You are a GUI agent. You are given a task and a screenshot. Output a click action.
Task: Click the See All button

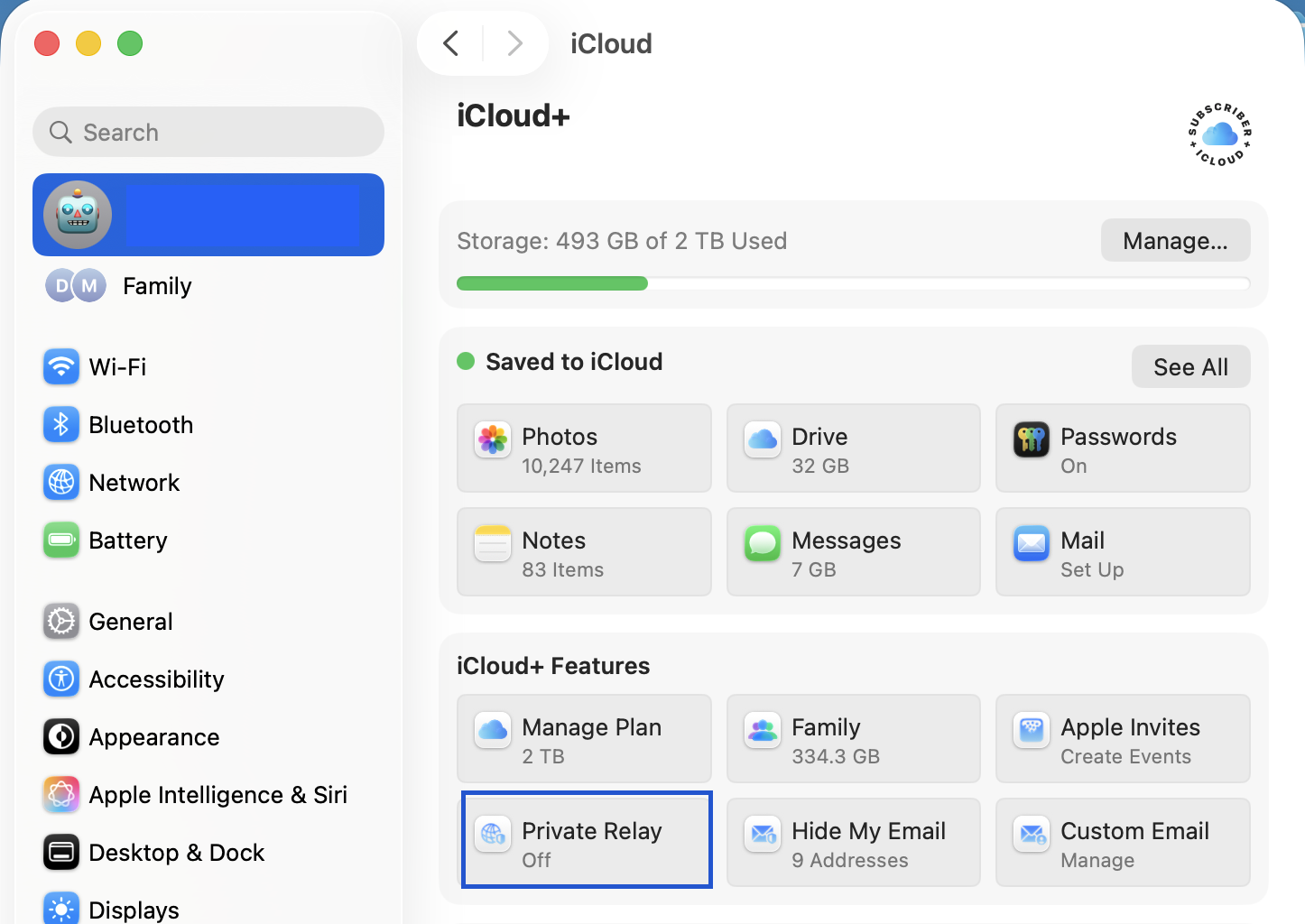1190,367
